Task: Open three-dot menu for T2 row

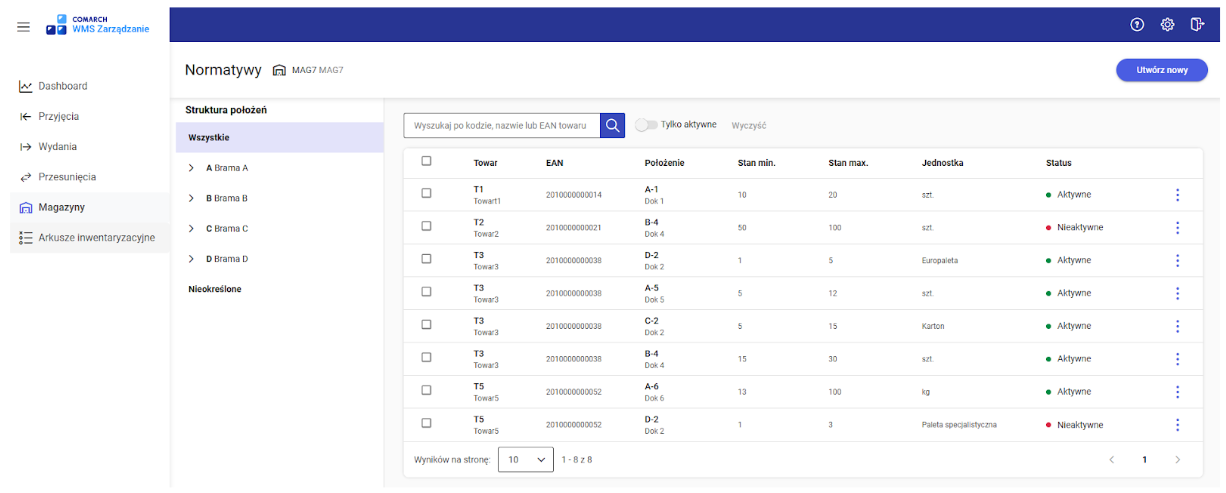Action: pos(1177,227)
